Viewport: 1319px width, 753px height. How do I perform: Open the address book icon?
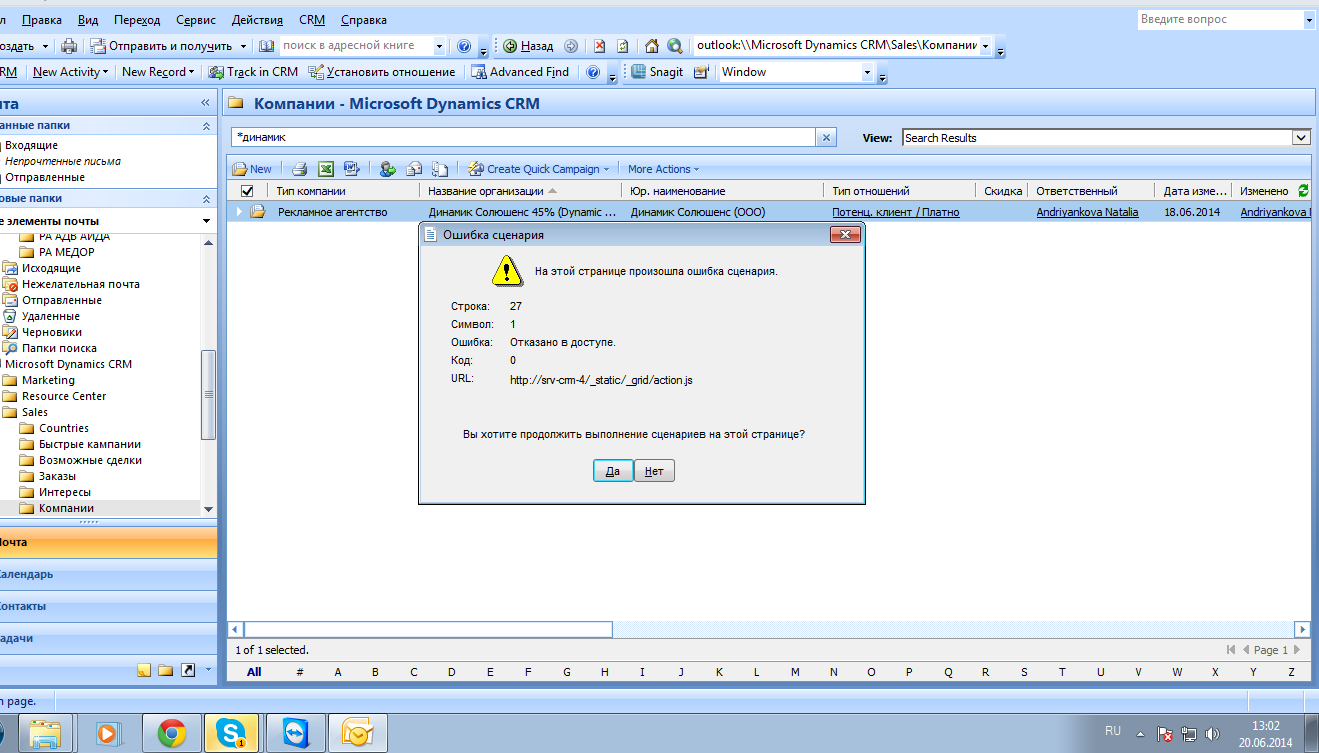[266, 46]
